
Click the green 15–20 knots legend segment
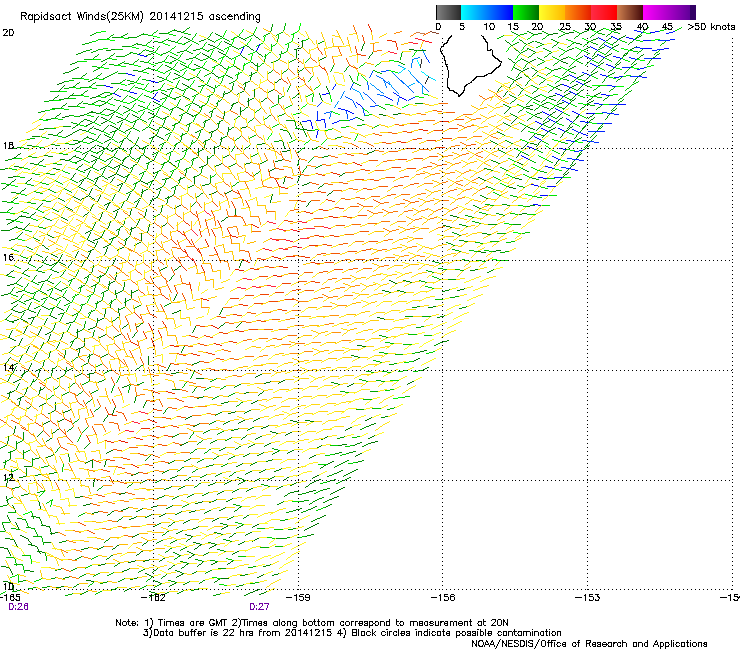(x=526, y=12)
